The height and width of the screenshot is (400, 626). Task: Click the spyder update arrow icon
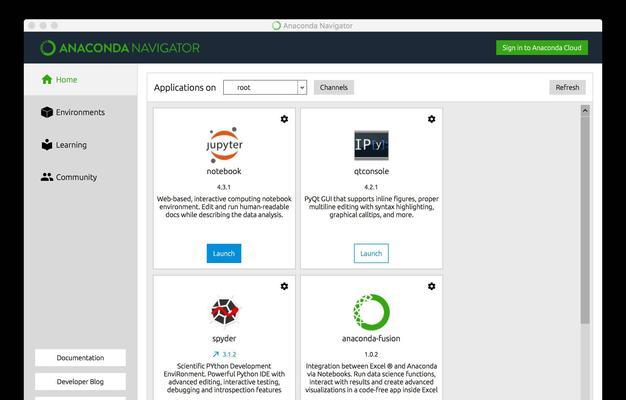[x=216, y=354]
